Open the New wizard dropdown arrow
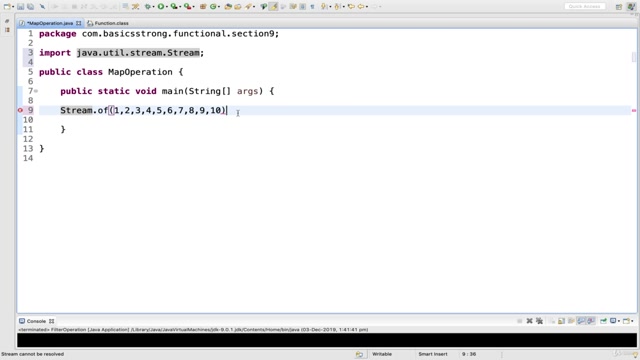The width and height of the screenshot is (640, 360). [13, 7]
